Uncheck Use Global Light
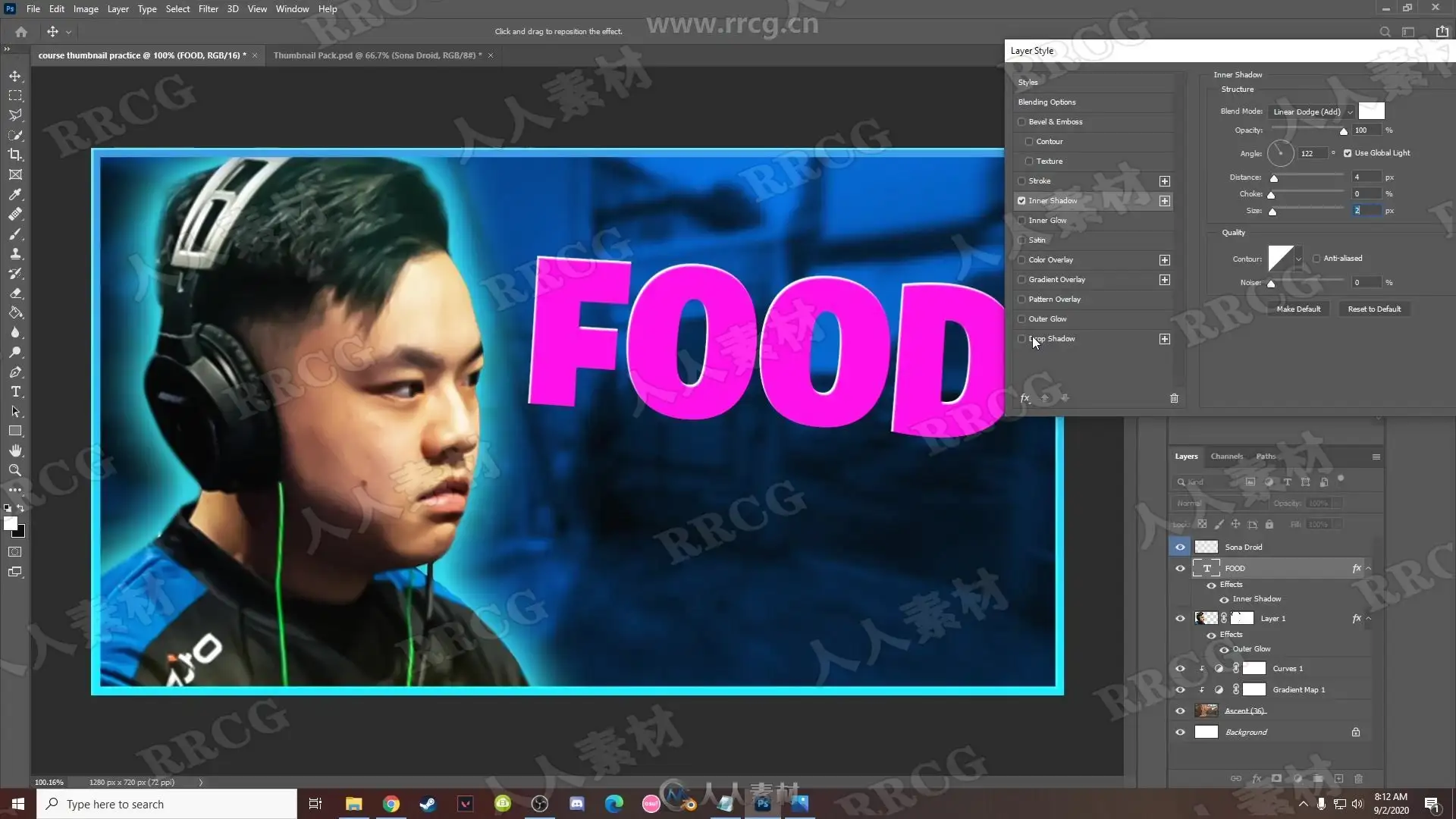 pos(1348,153)
